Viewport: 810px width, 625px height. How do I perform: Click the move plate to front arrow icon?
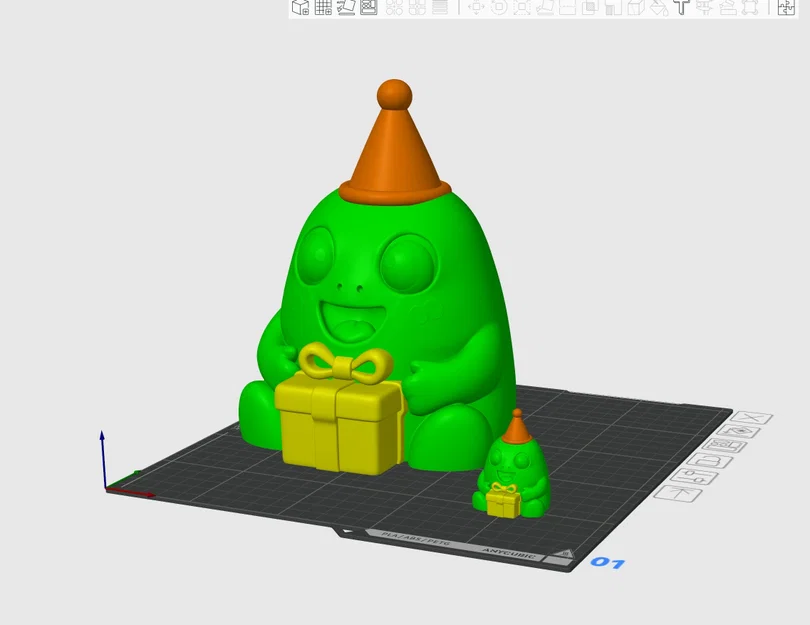679,494
